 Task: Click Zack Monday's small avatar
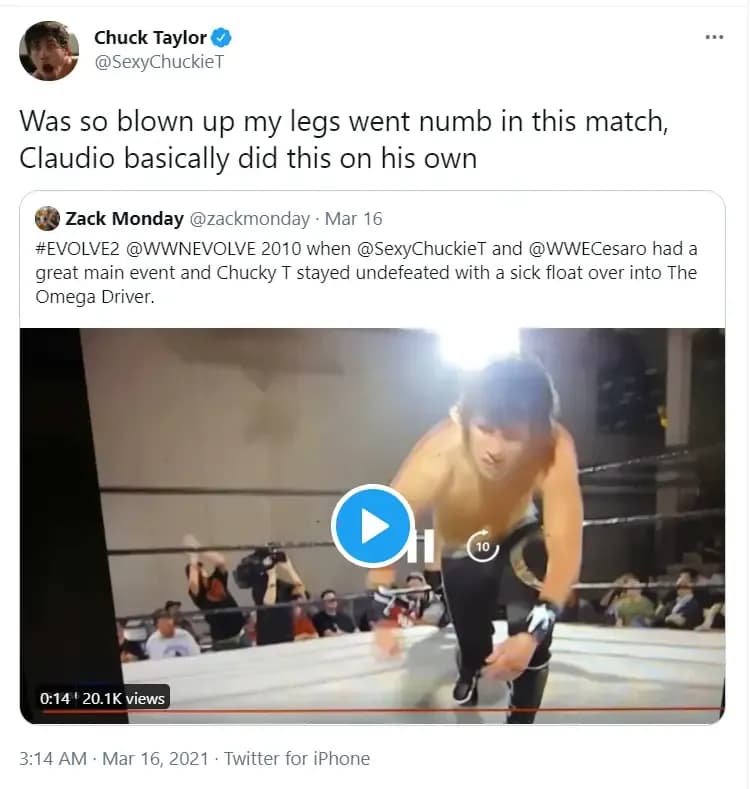[x=47, y=219]
